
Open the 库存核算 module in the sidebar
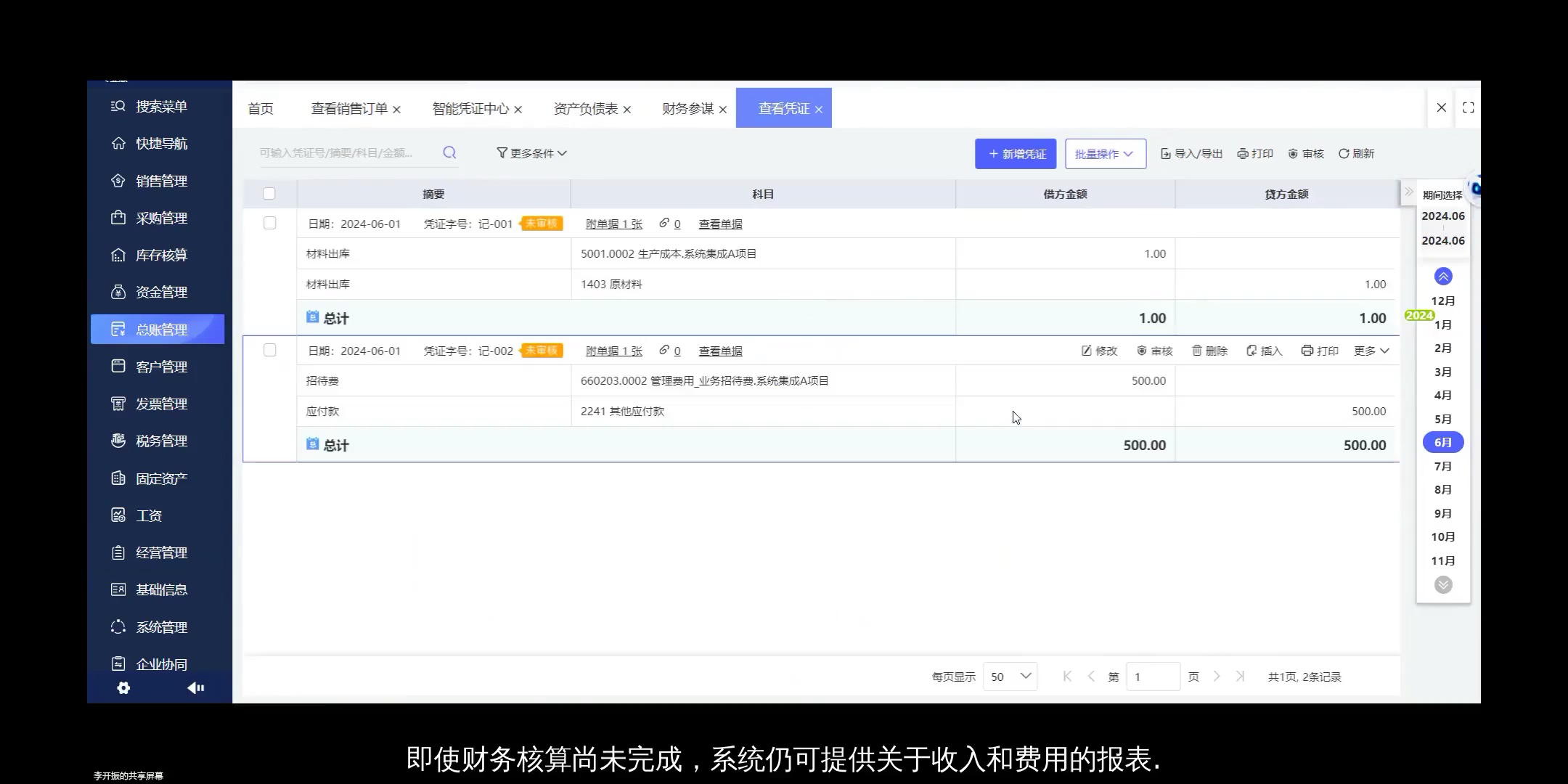pyautogui.click(x=161, y=255)
